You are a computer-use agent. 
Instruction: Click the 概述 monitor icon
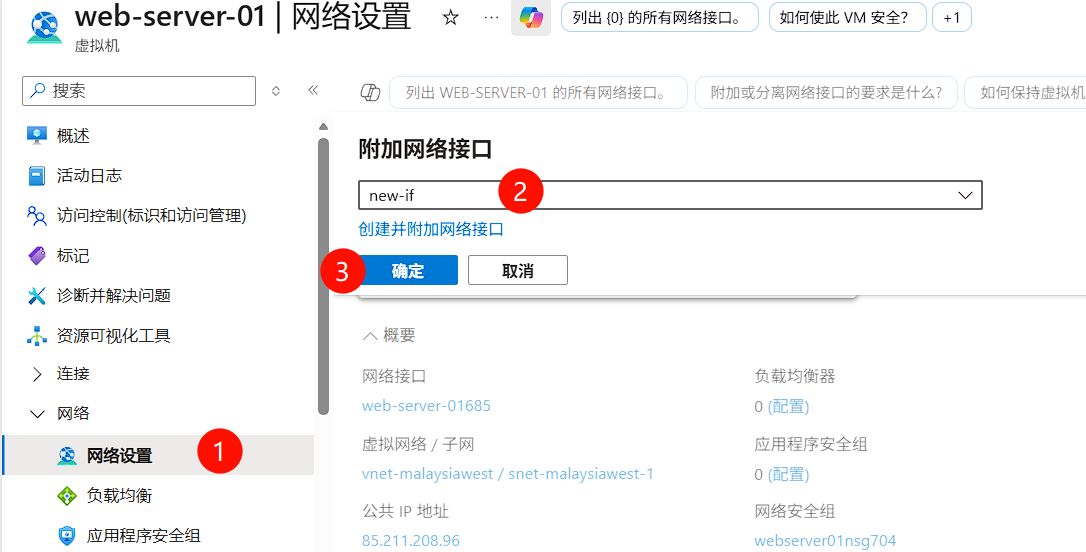(37, 136)
